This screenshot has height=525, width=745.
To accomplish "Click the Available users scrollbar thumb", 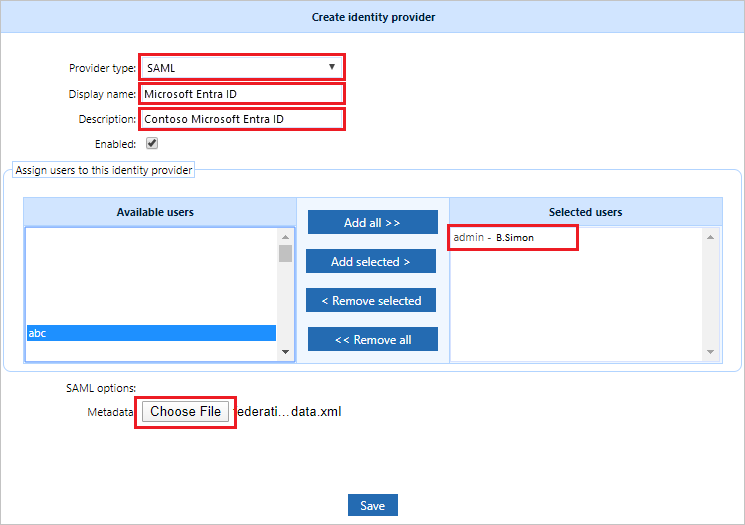I will pyautogui.click(x=286, y=253).
